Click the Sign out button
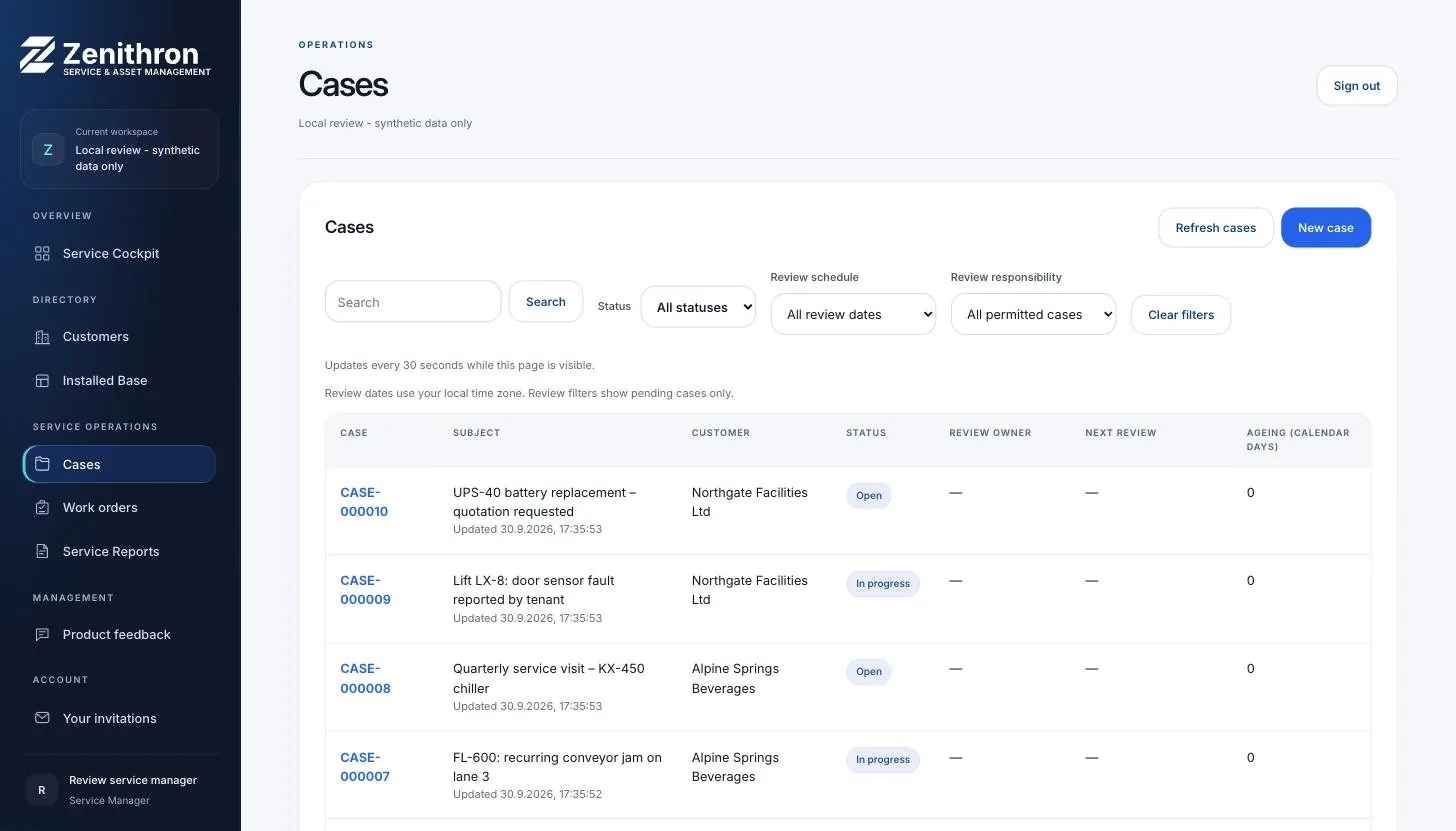 point(1357,86)
